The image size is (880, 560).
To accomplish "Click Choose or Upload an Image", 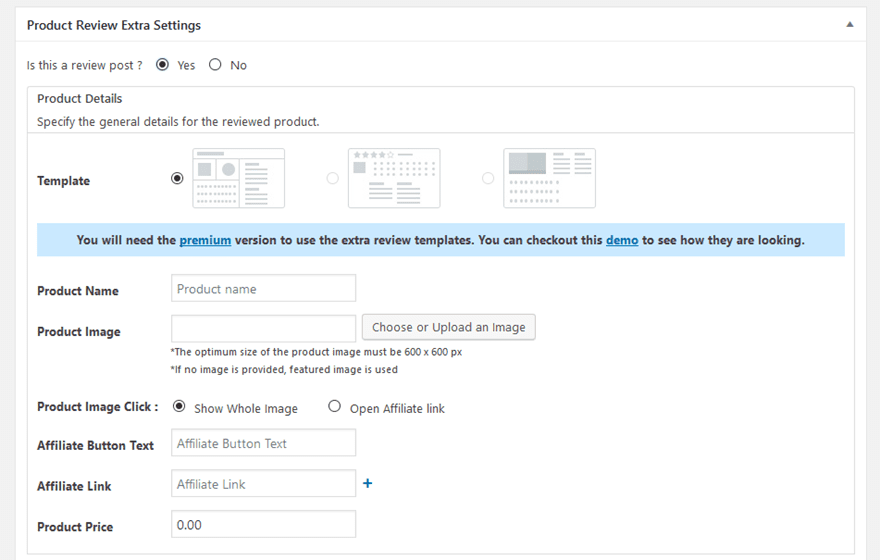I will coord(448,327).
